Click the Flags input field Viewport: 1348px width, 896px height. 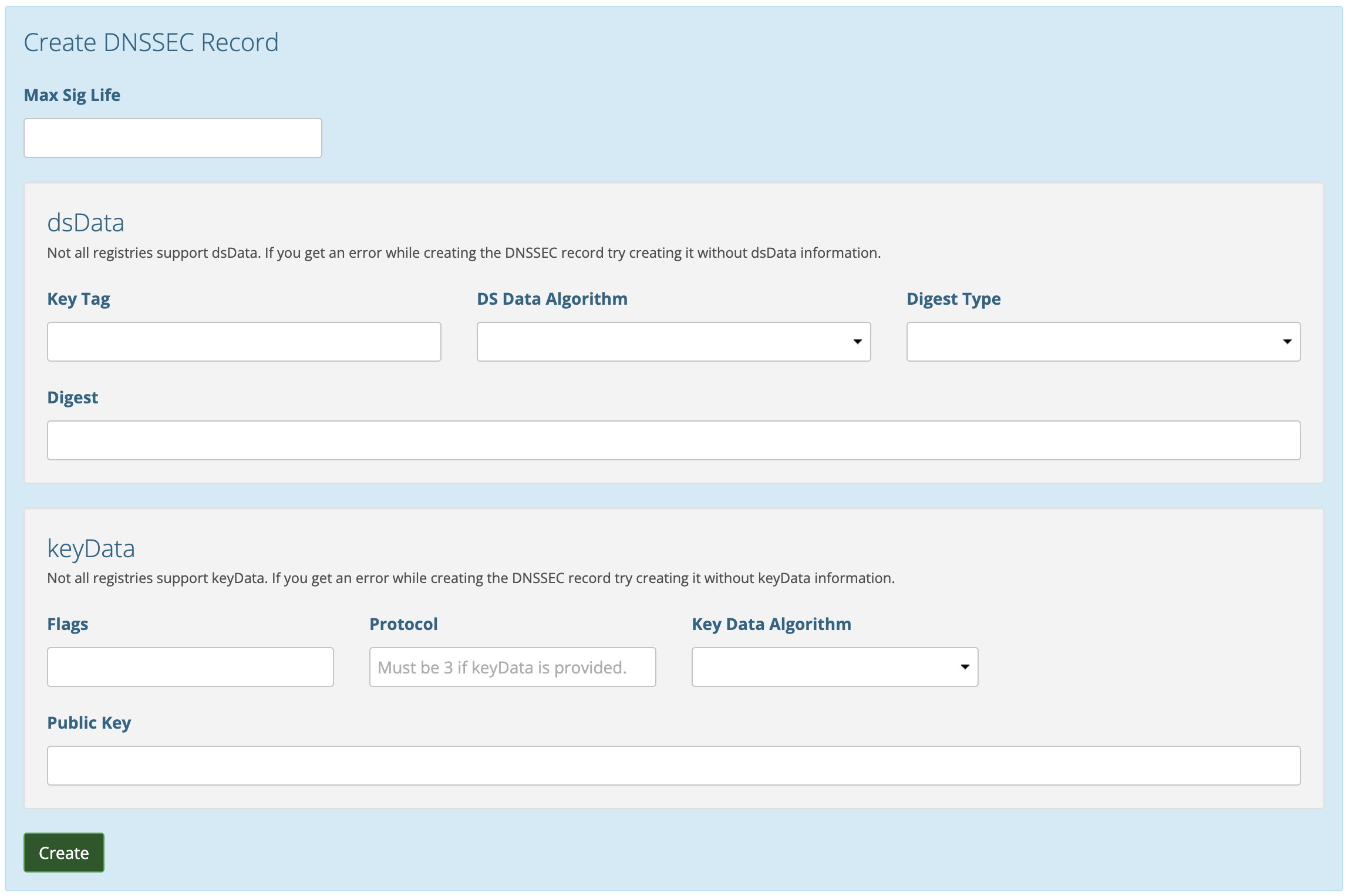pos(190,667)
